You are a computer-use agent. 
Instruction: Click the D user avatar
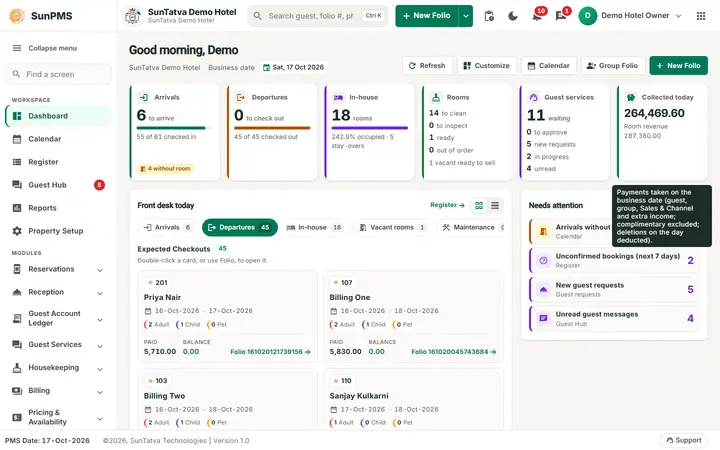(587, 16)
